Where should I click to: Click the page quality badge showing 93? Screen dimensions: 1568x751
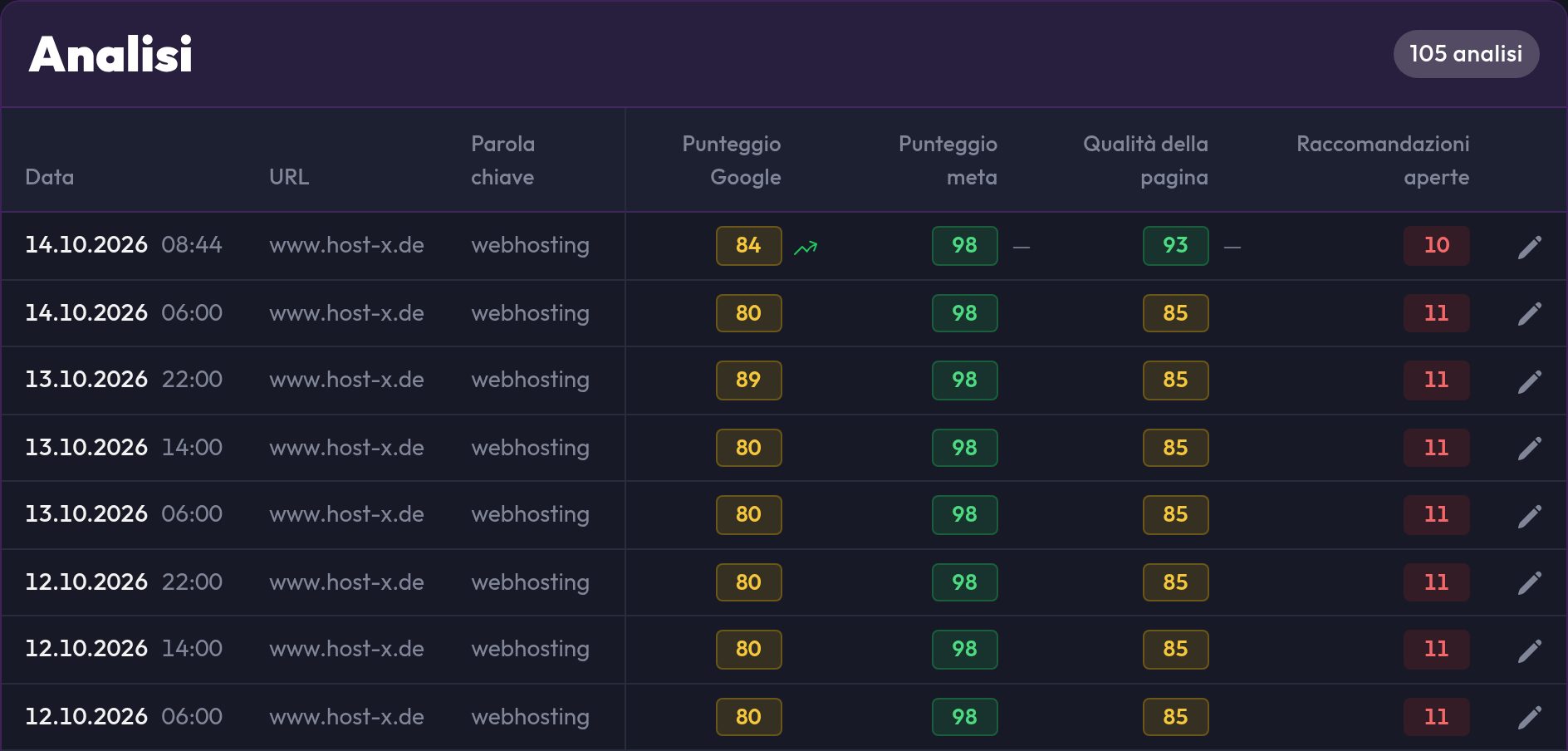[x=1175, y=246]
